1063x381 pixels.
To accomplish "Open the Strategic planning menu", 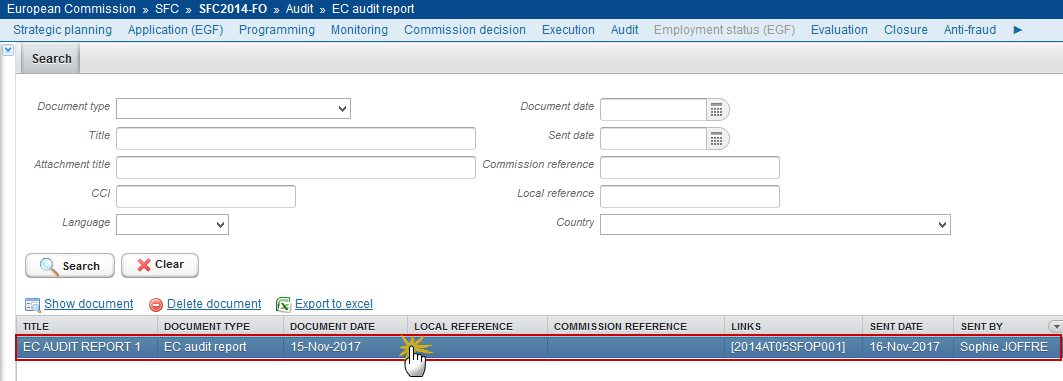I will pyautogui.click(x=62, y=30).
